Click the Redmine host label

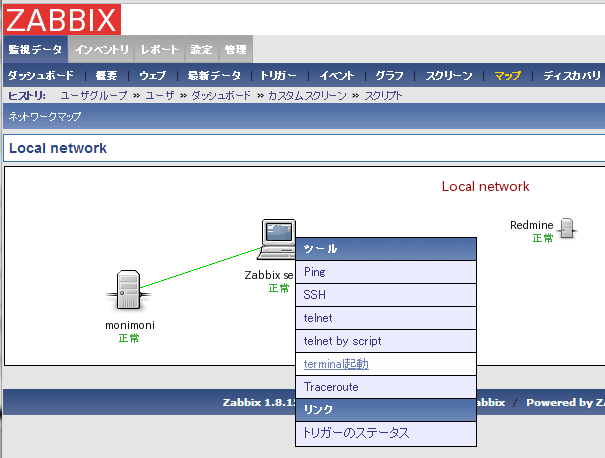pyautogui.click(x=532, y=225)
